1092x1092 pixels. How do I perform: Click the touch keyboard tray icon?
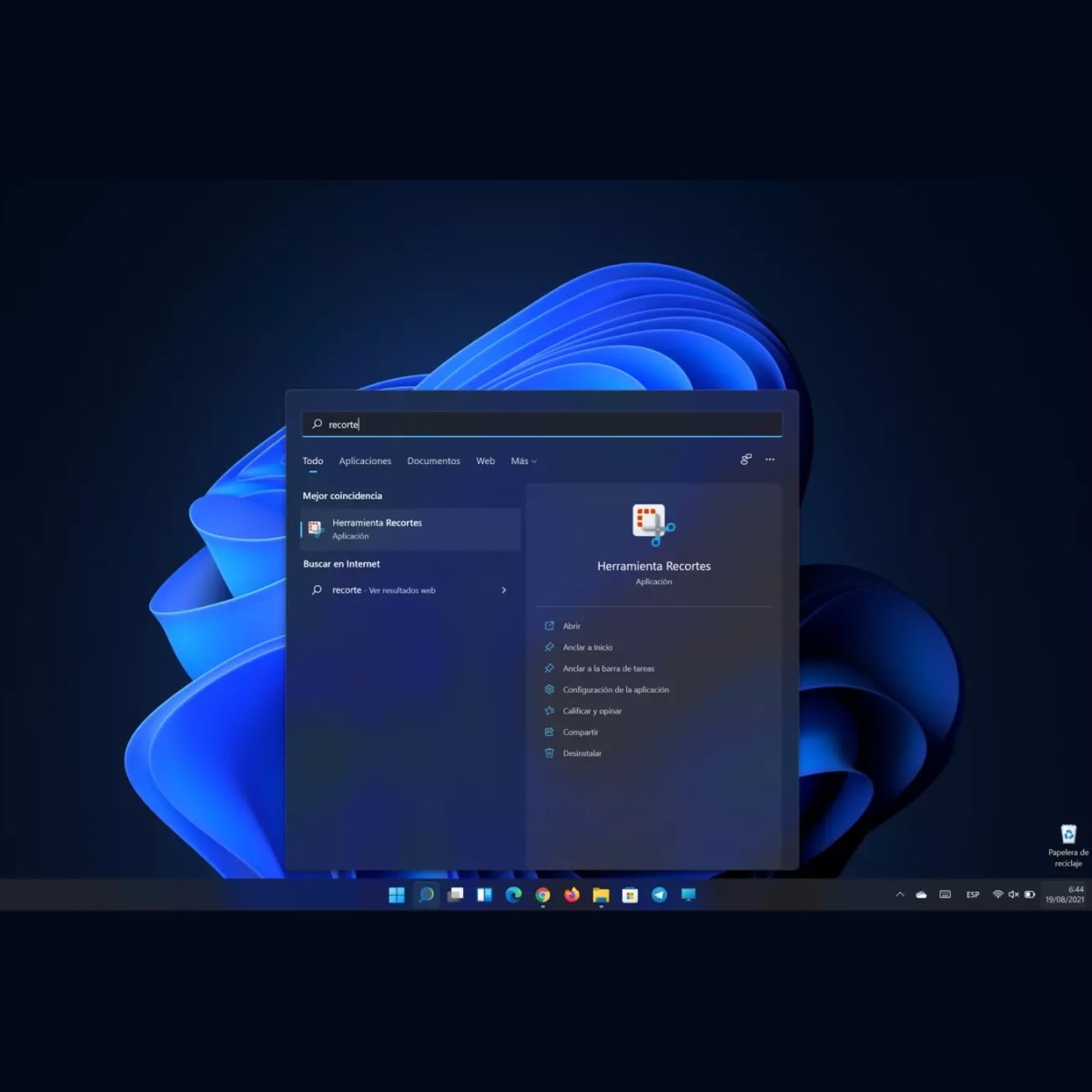[x=945, y=895]
